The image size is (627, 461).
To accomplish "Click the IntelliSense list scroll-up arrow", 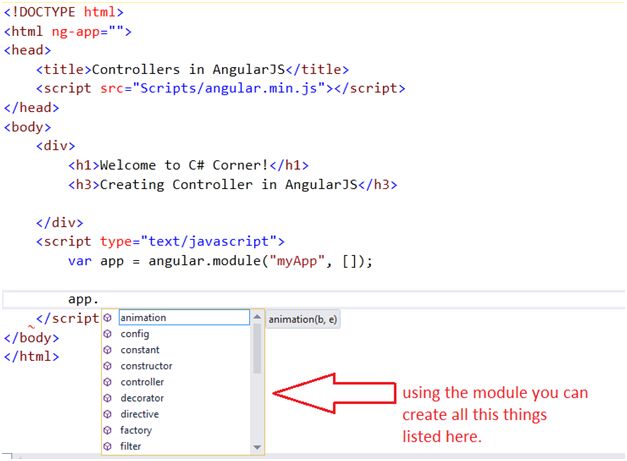I will 257,317.
